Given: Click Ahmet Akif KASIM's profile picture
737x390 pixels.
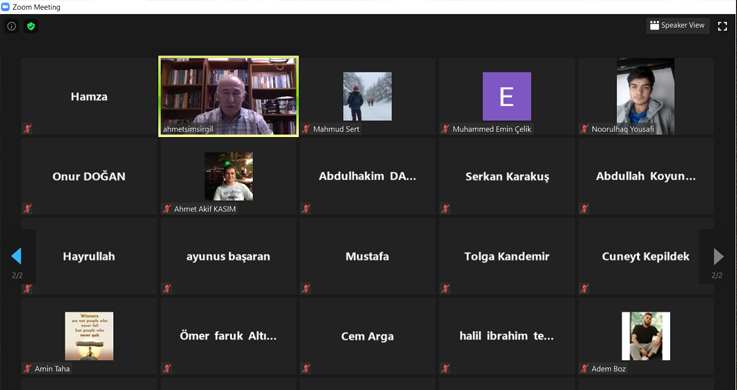Looking at the screenshot, I should pos(229,176).
